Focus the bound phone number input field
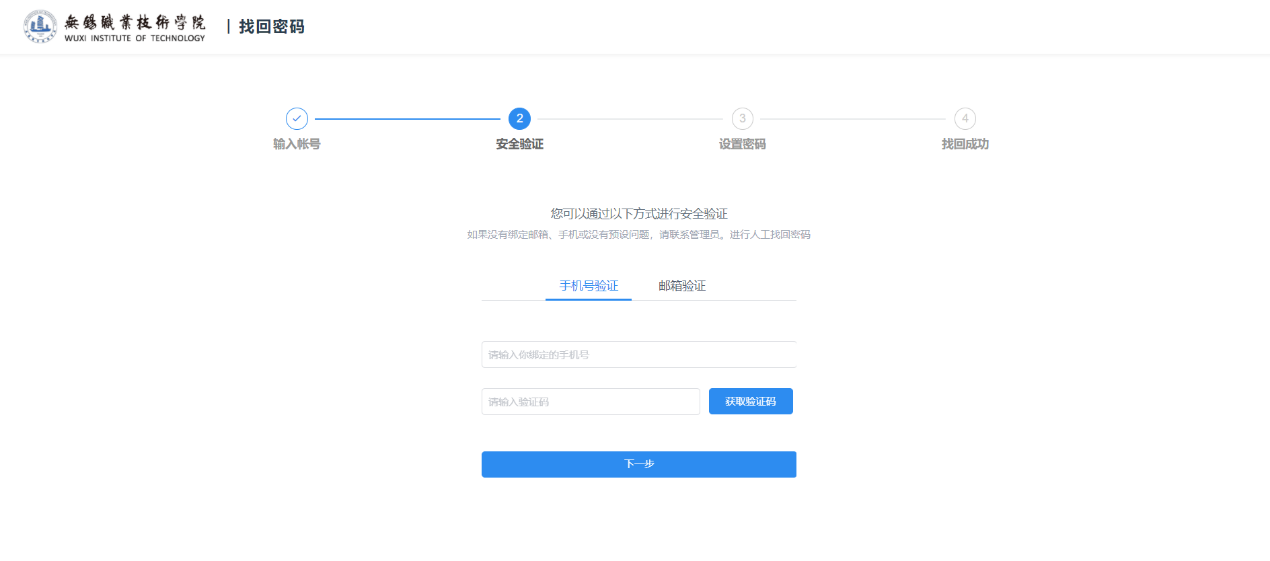This screenshot has width=1270, height=561. coord(638,355)
